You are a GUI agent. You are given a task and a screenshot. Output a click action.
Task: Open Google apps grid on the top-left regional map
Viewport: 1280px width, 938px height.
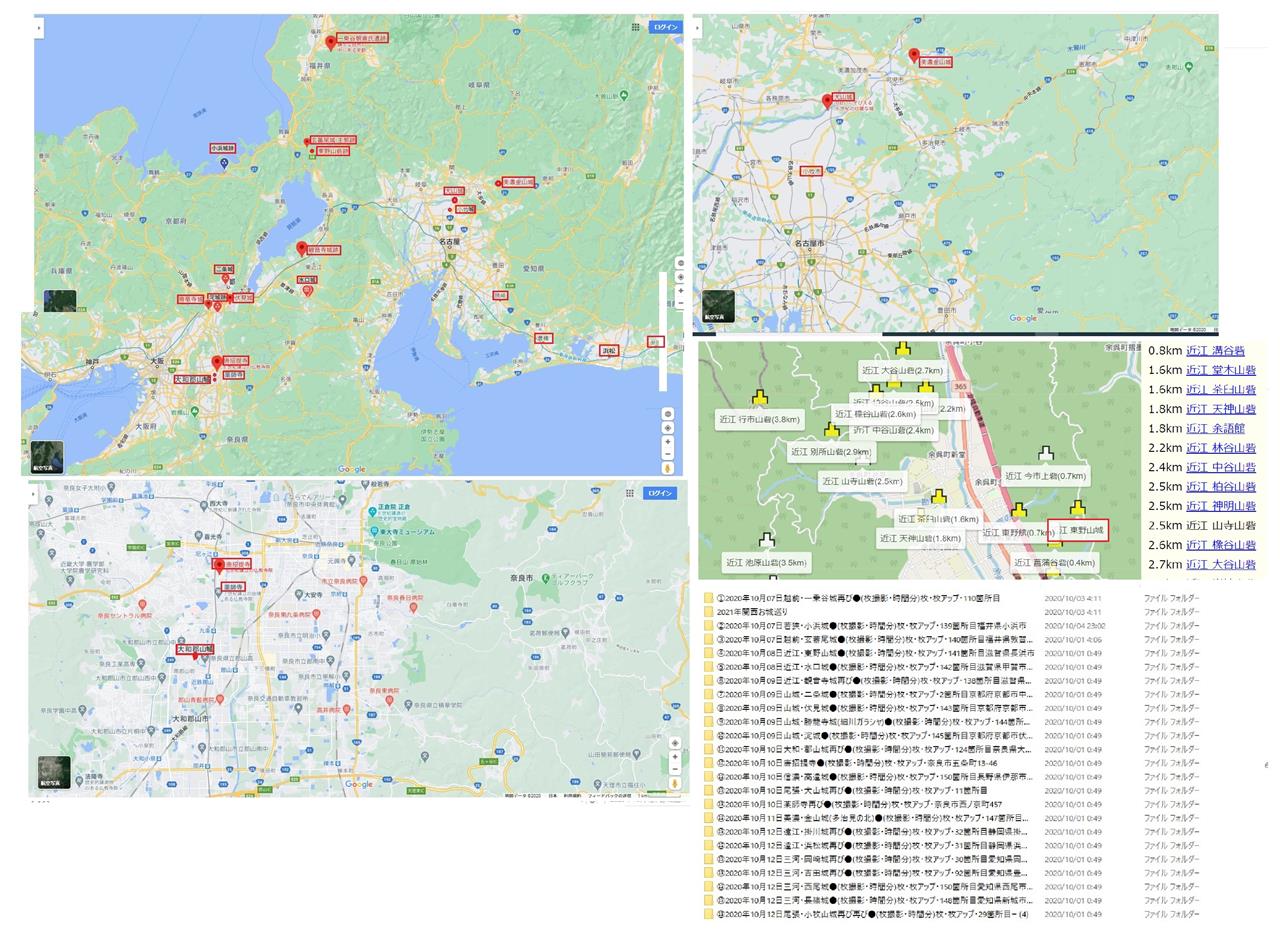click(635, 27)
